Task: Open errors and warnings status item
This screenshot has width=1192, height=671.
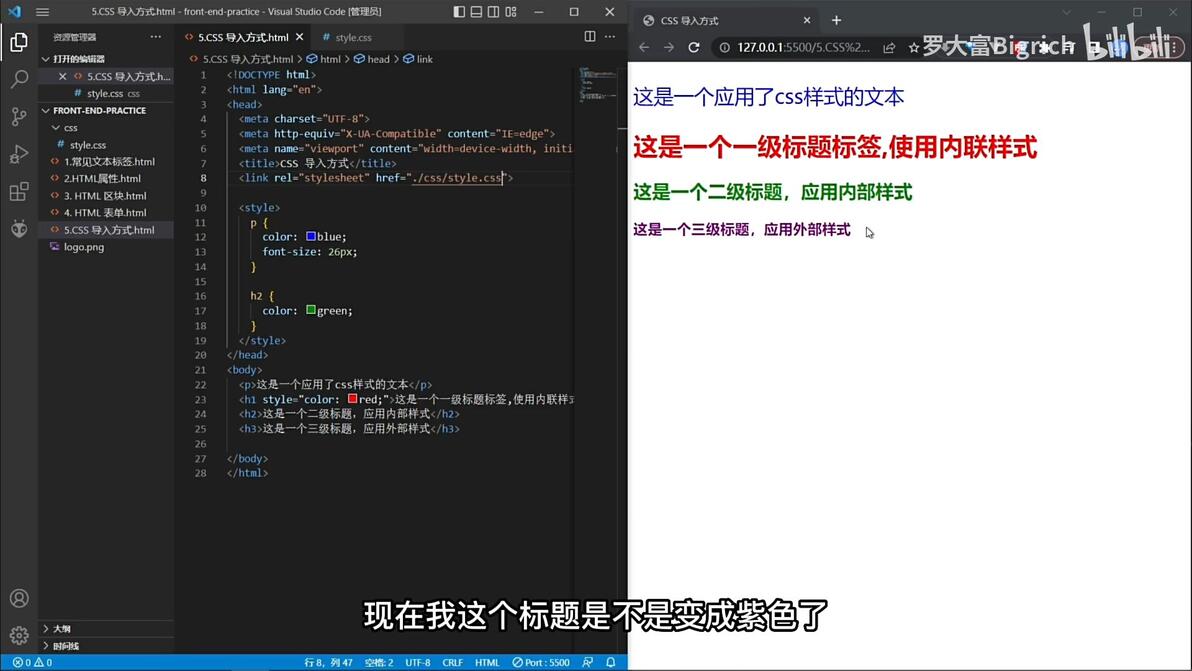Action: point(32,663)
